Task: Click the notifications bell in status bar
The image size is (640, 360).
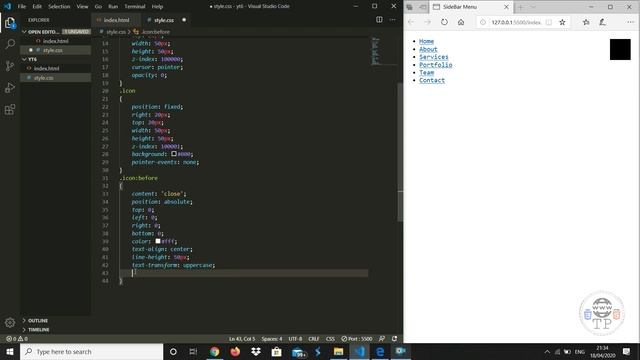Action: pyautogui.click(x=394, y=339)
